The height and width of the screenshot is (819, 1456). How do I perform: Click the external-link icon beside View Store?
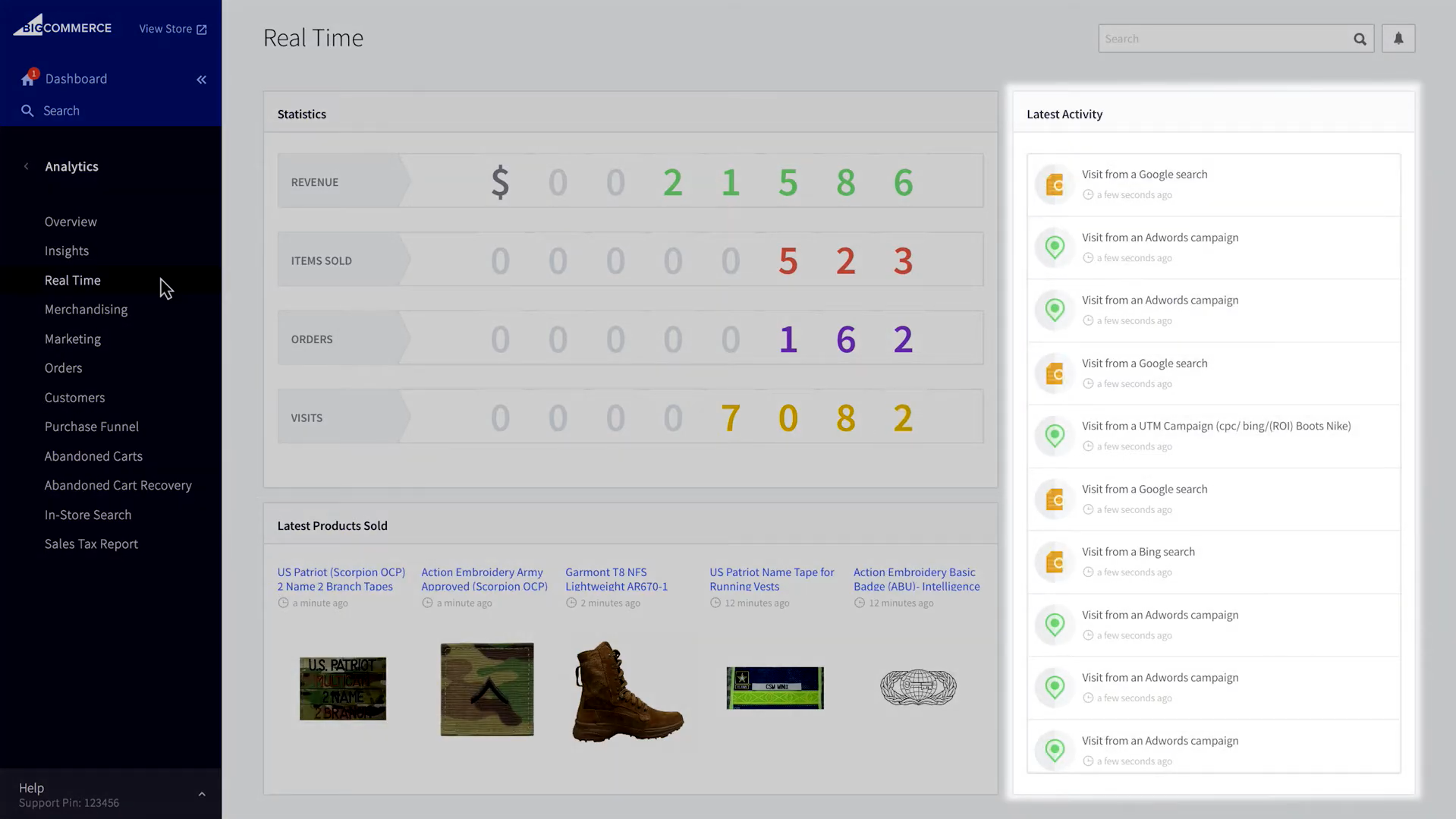202,30
